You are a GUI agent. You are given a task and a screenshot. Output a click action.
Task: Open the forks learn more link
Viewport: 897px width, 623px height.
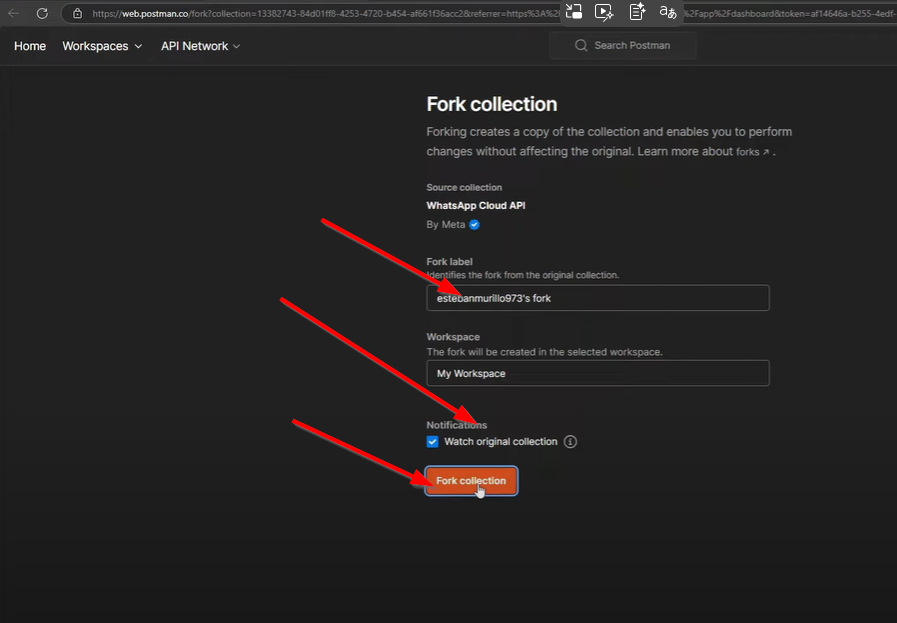[x=752, y=152]
